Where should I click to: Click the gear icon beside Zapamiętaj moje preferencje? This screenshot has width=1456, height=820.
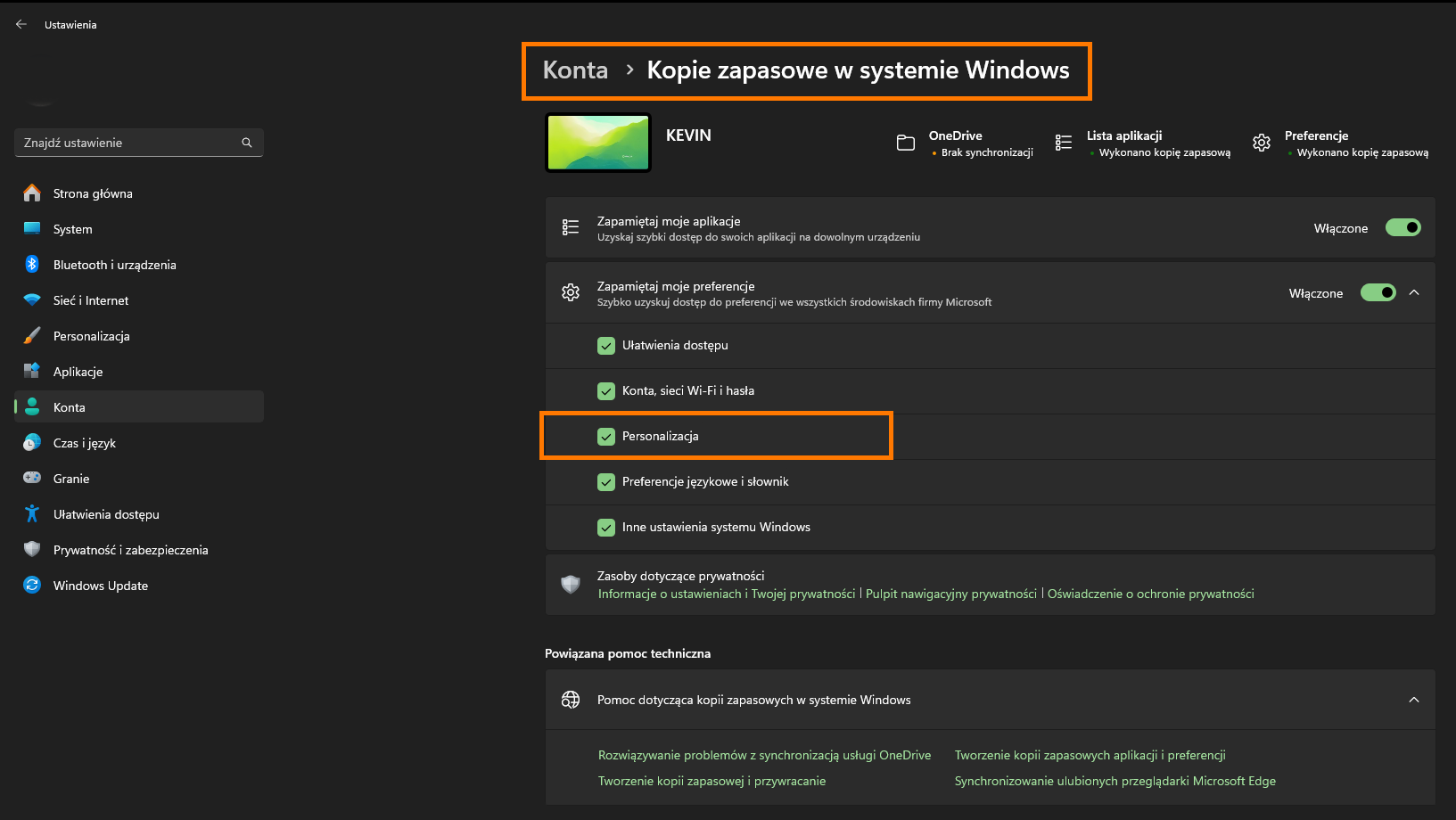(x=571, y=292)
